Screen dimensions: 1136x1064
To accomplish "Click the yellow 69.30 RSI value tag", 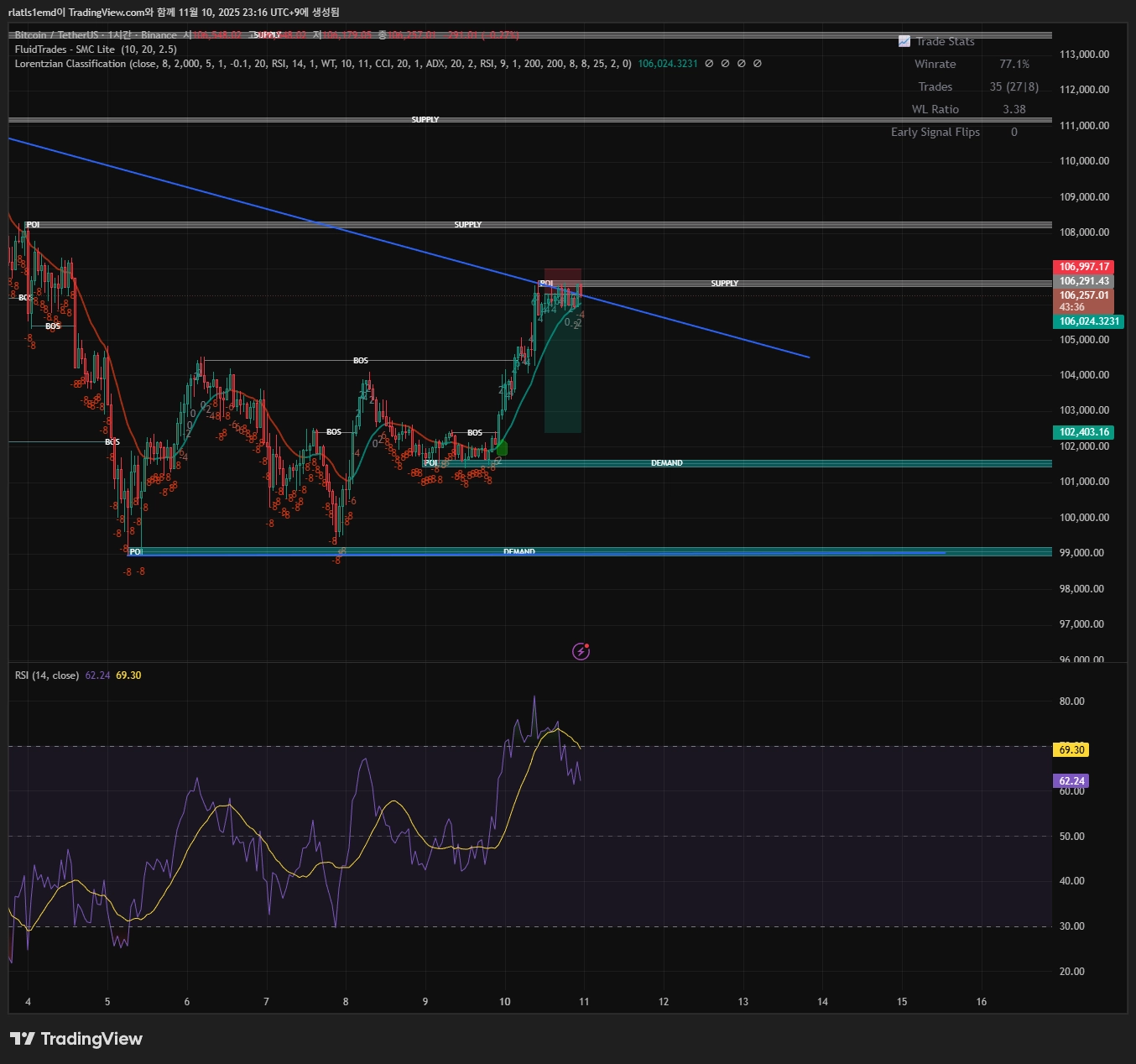I will tap(1071, 750).
